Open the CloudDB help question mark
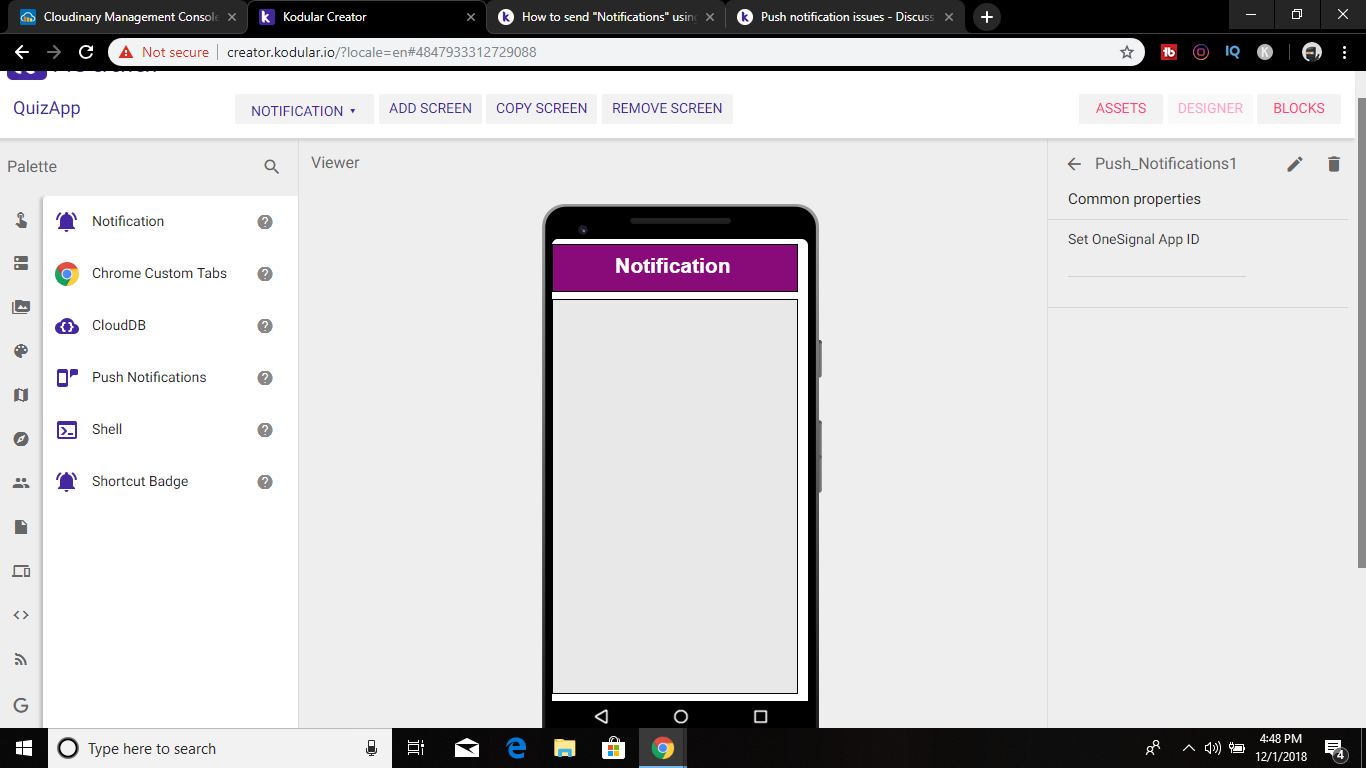 pyautogui.click(x=265, y=326)
